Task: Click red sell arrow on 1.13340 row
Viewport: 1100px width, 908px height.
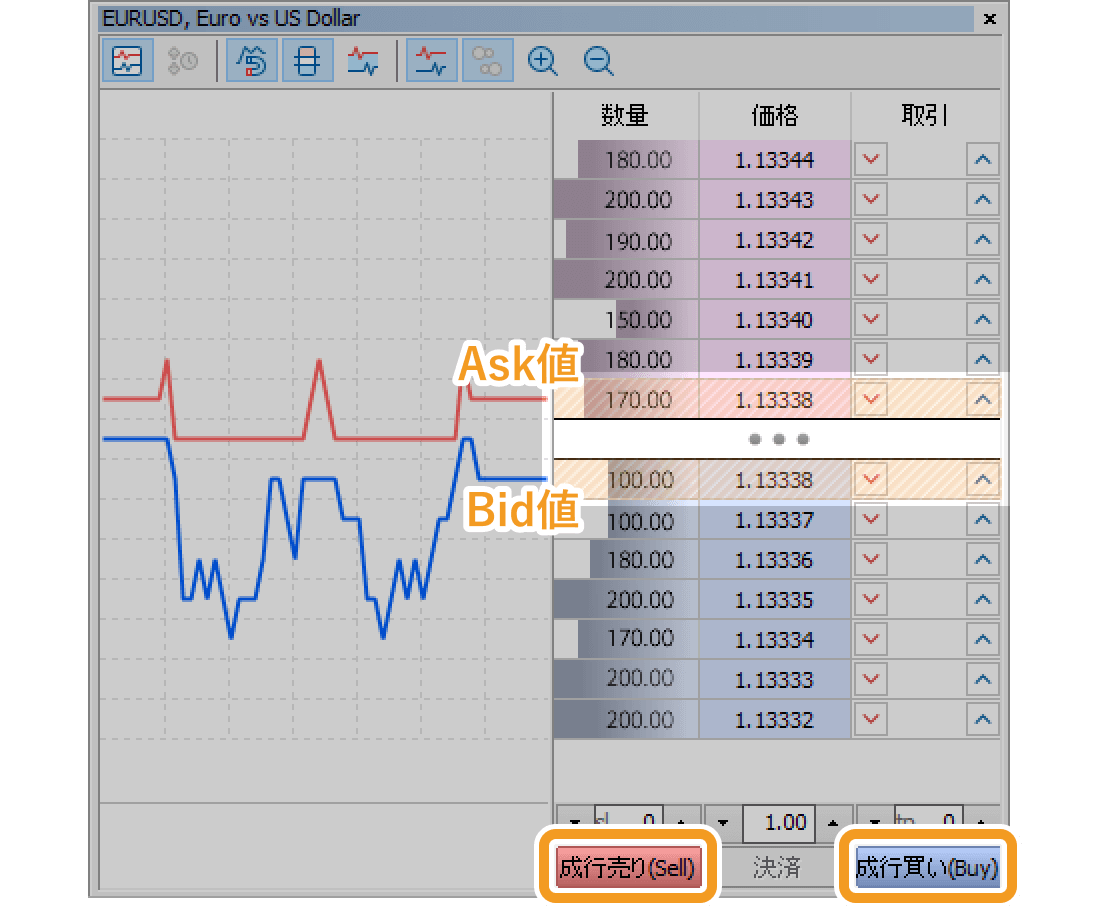Action: pos(871,320)
